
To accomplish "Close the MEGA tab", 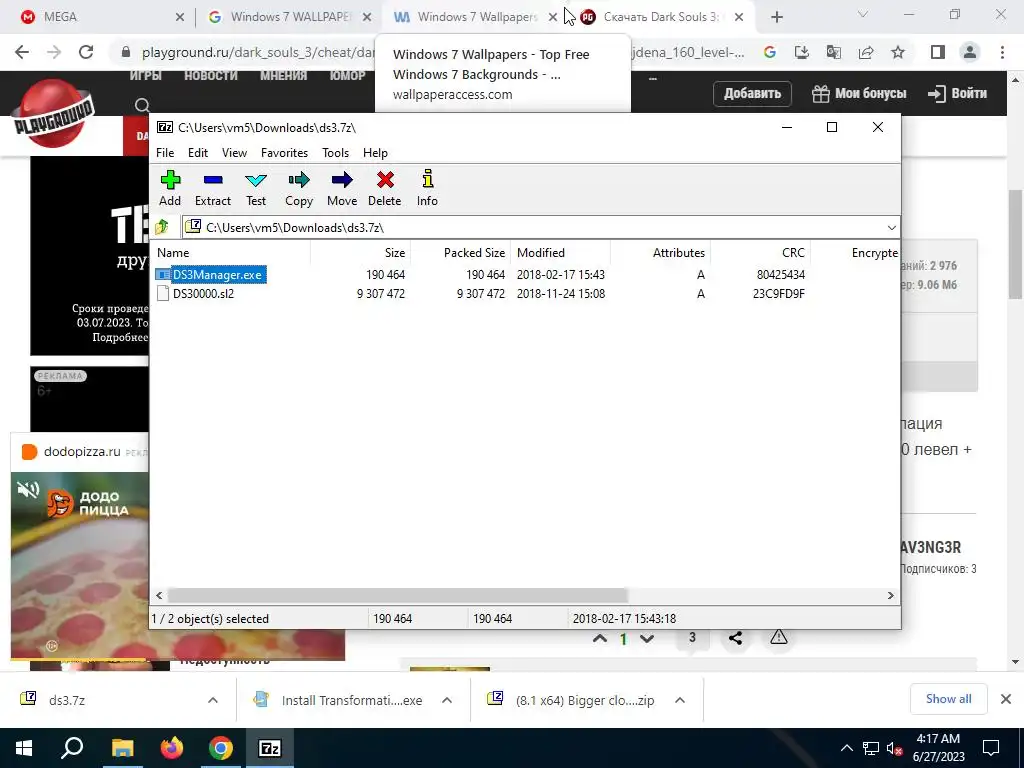I will click(180, 18).
